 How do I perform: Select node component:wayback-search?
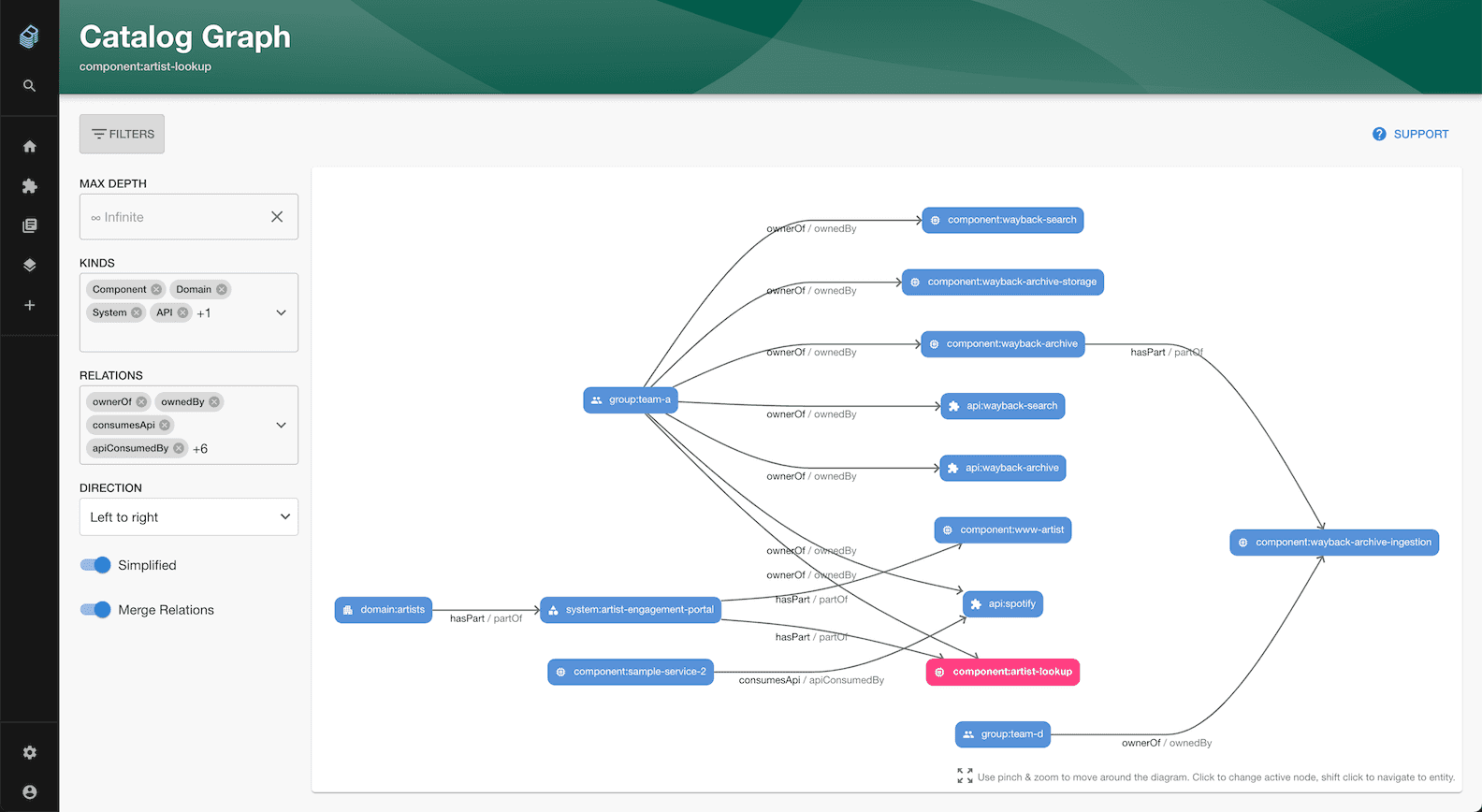(1003, 220)
